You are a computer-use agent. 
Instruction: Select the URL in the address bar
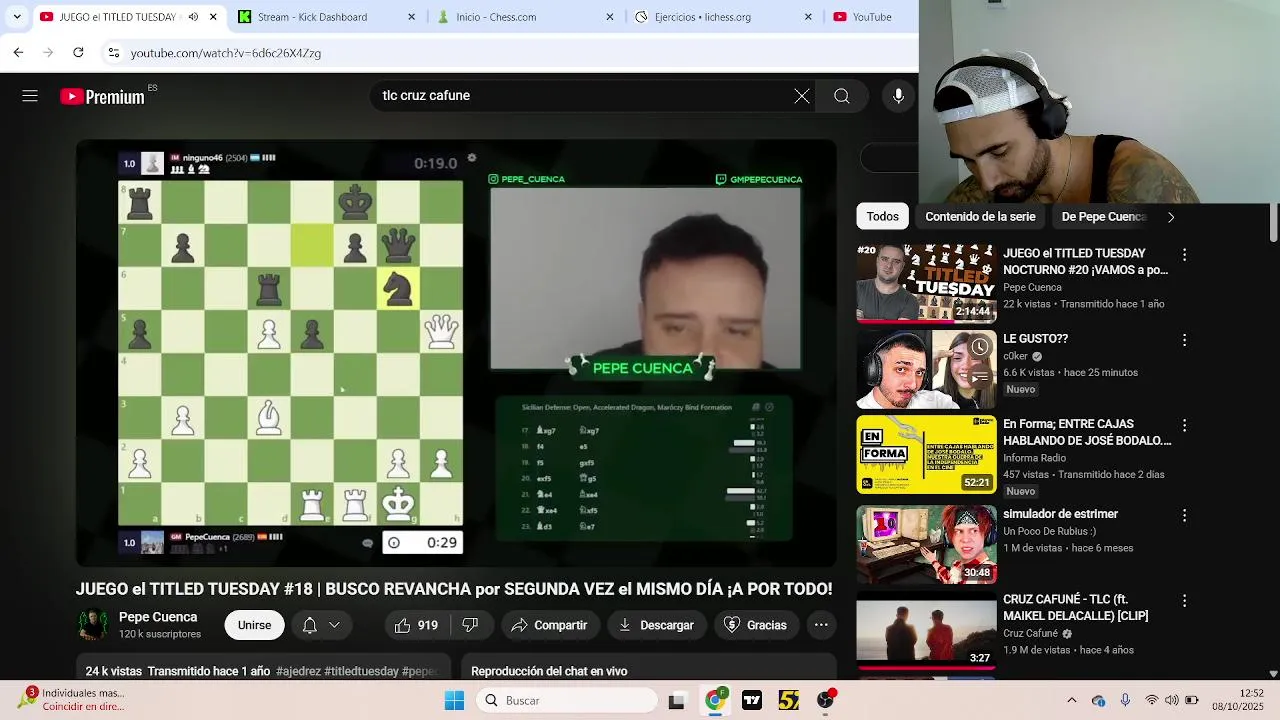226,53
